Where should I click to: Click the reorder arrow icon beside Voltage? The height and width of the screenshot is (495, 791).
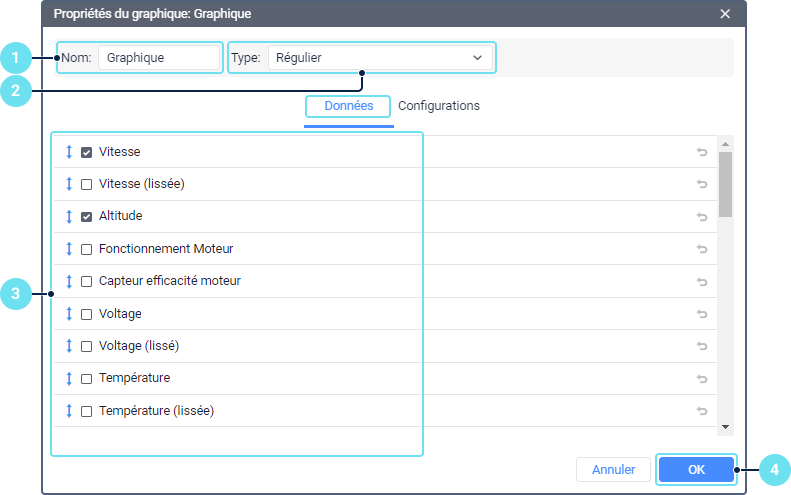pos(69,314)
